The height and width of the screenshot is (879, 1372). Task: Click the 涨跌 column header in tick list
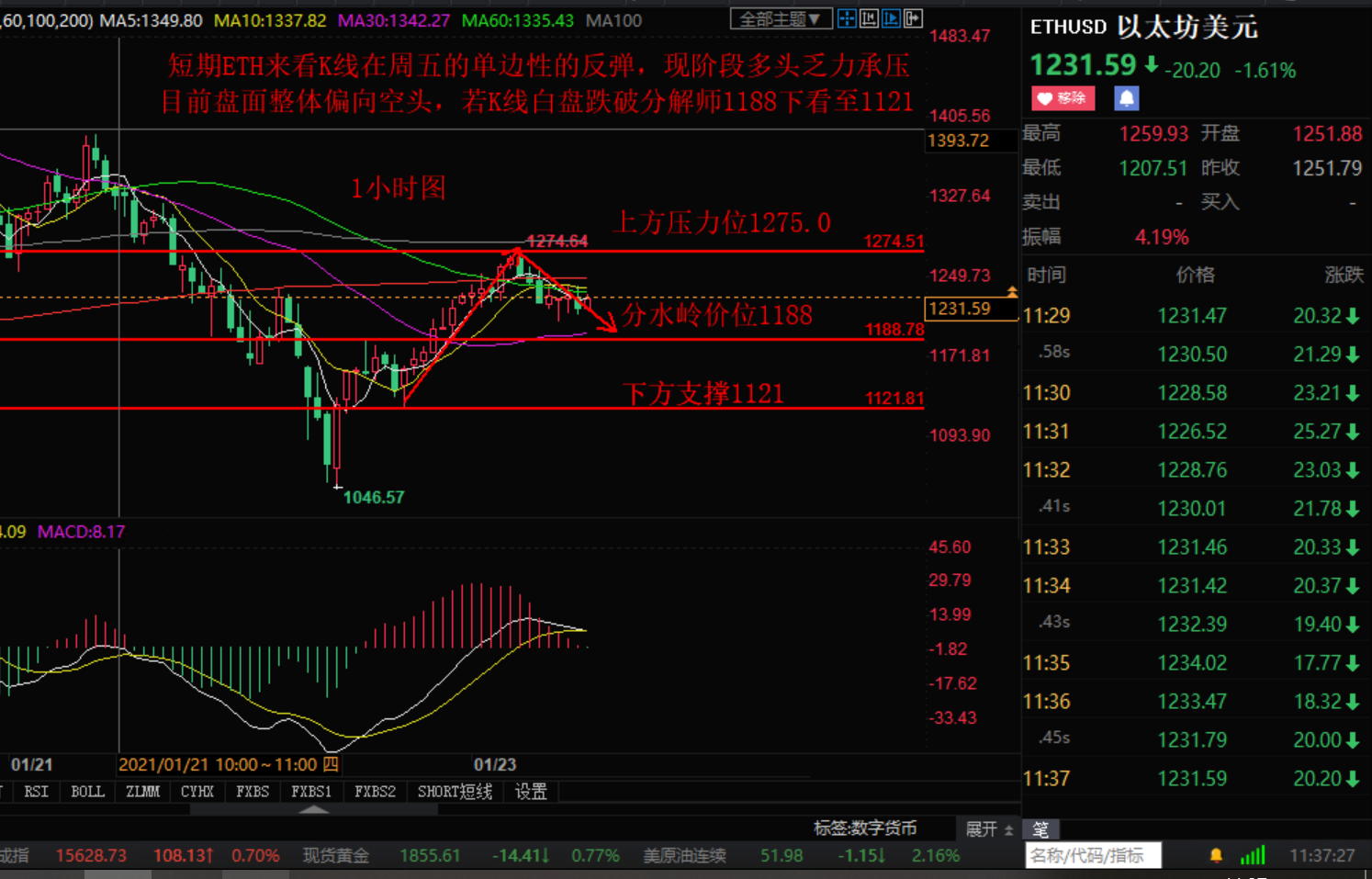1344,275
